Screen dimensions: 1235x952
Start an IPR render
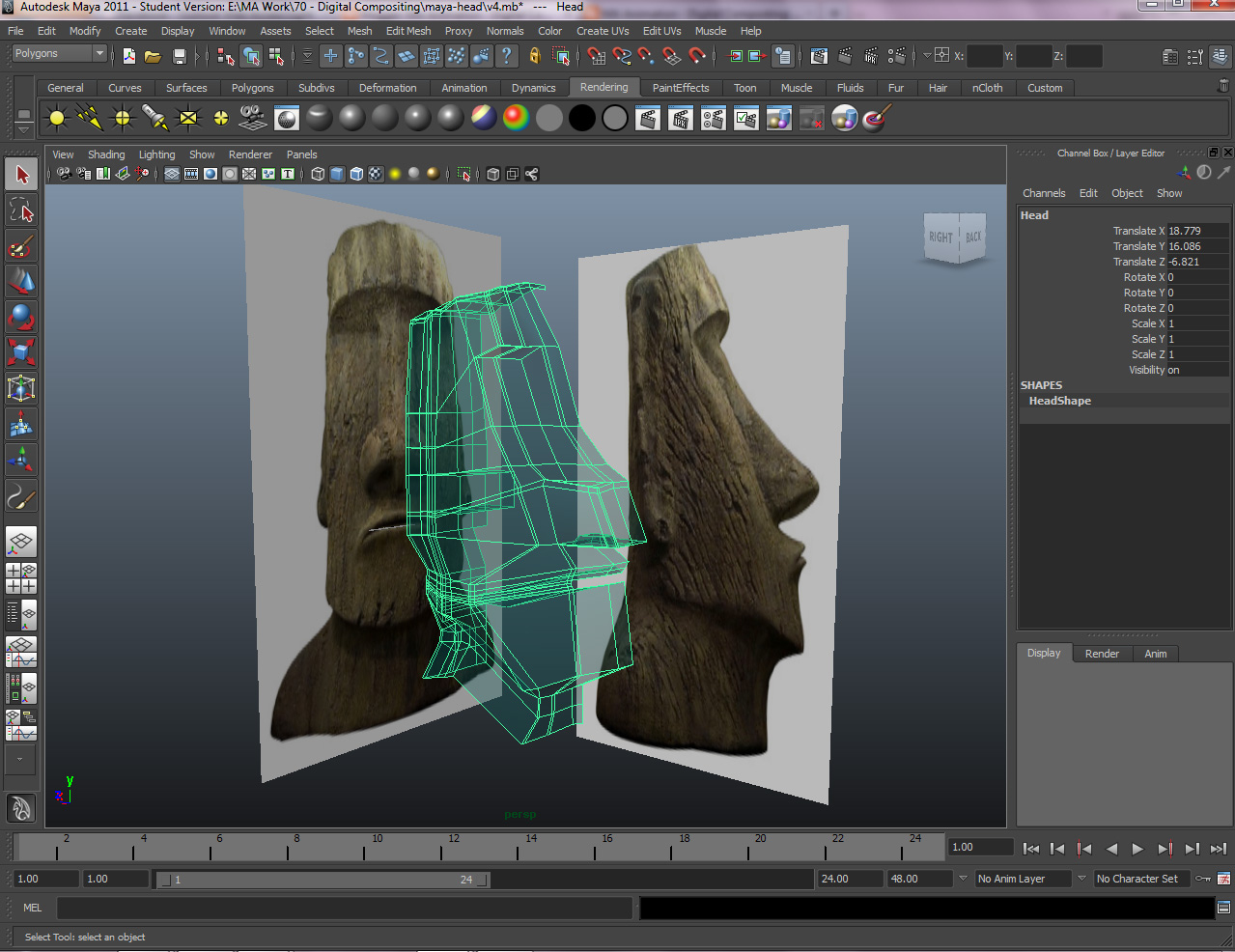pos(680,117)
